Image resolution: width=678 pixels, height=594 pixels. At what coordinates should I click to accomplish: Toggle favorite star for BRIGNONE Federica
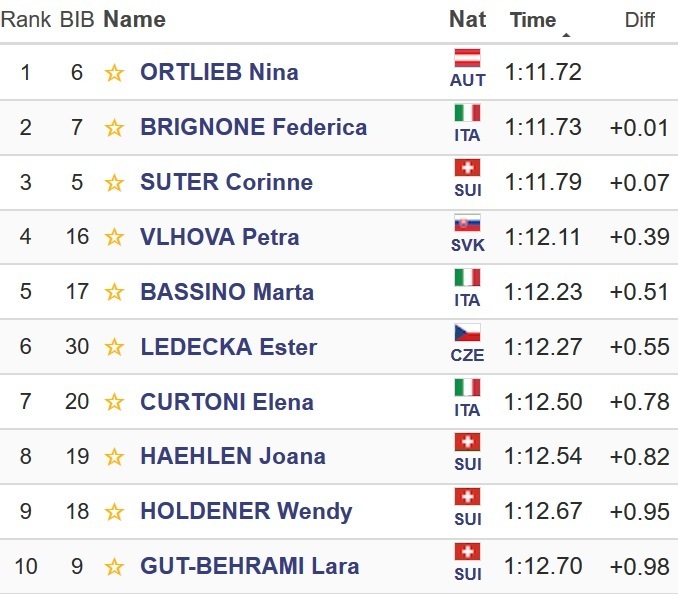pos(115,128)
